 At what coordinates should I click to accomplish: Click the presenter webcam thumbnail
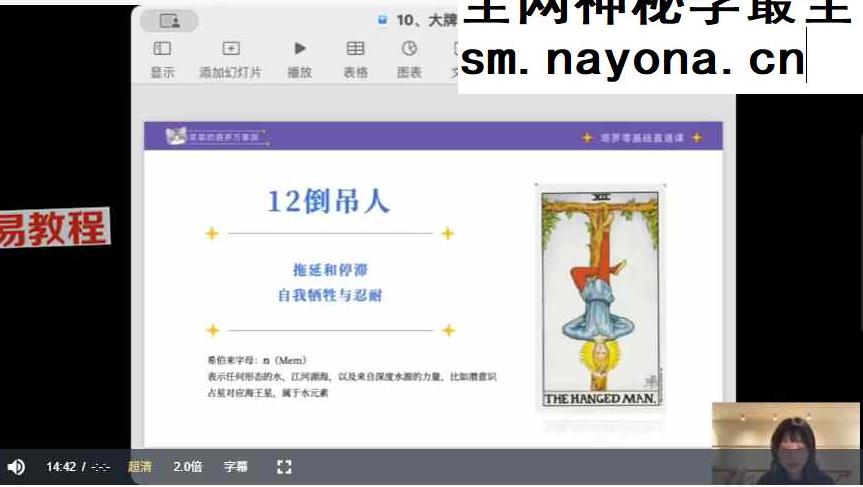coord(785,444)
